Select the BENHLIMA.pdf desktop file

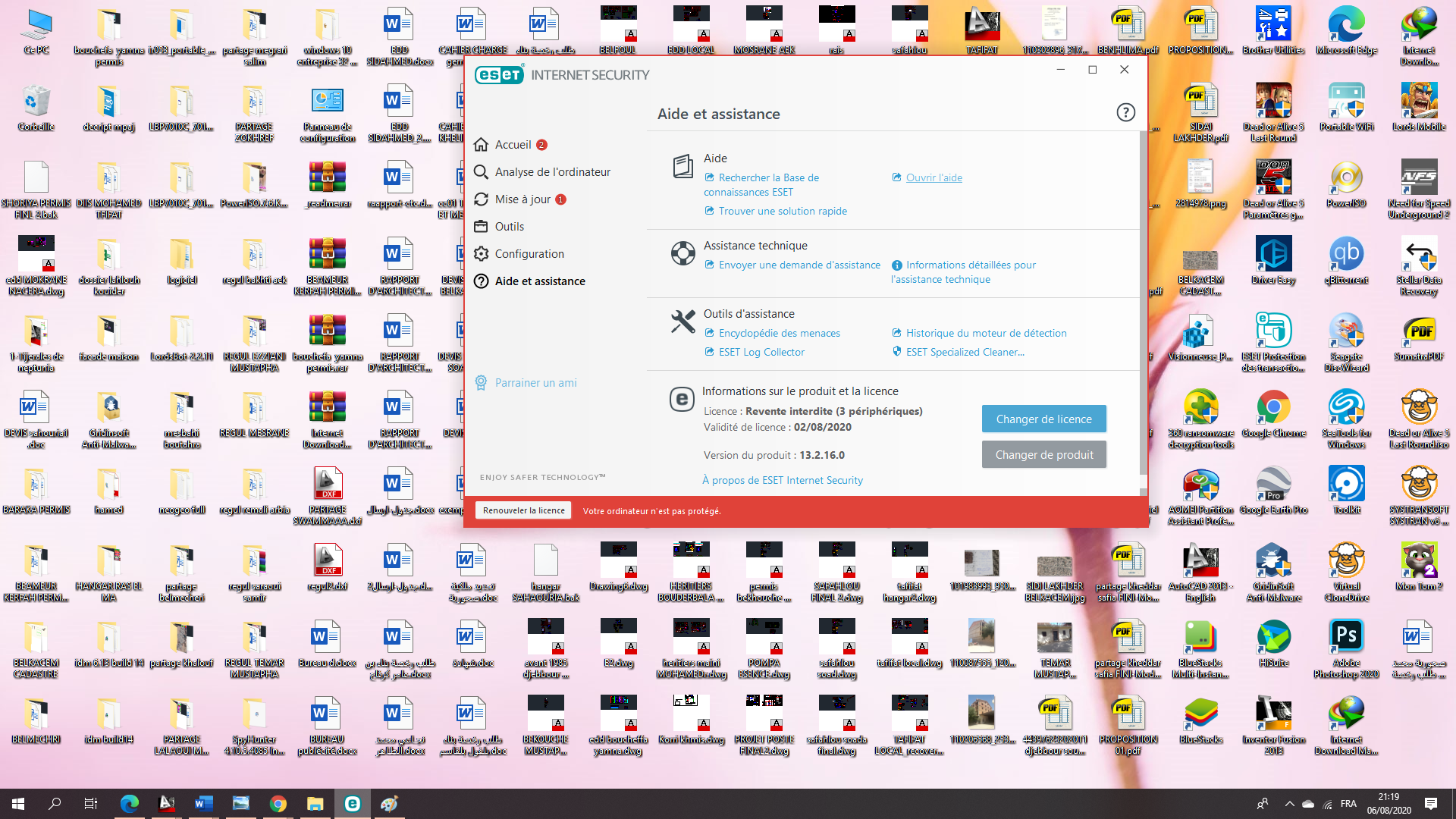tap(1128, 31)
